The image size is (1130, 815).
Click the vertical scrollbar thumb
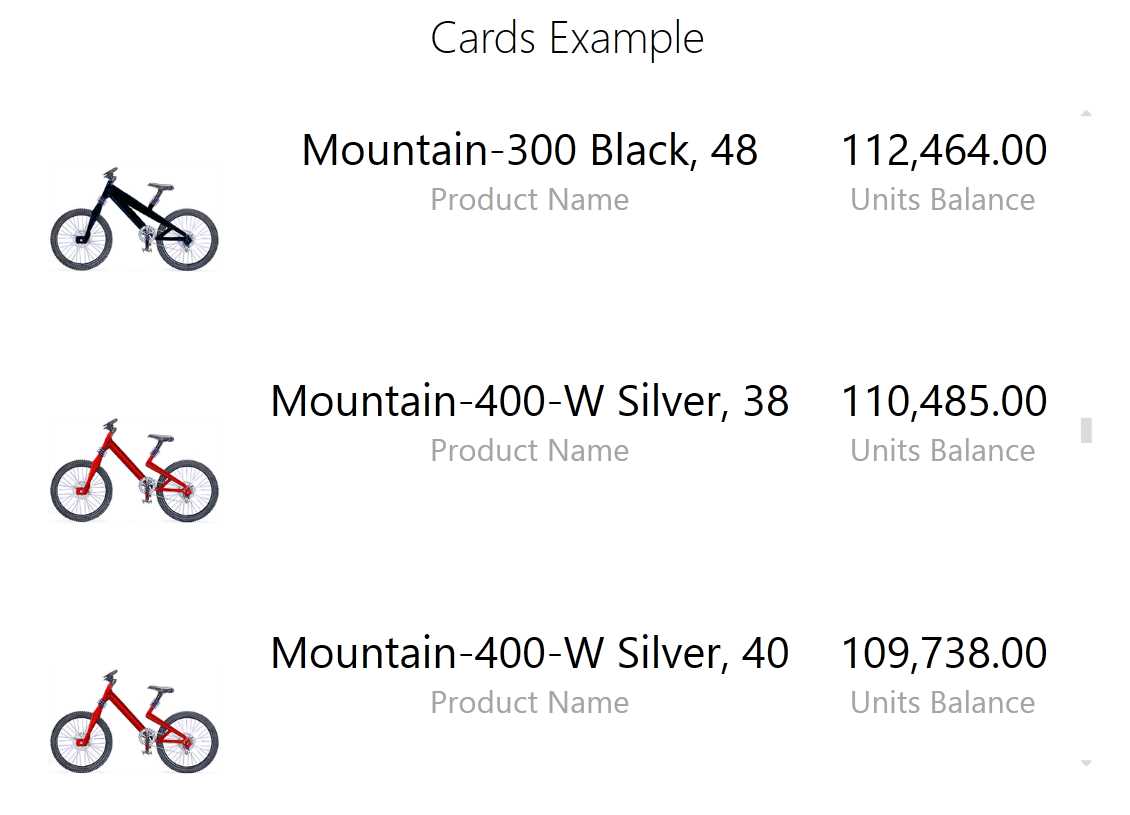pyautogui.click(x=1085, y=430)
